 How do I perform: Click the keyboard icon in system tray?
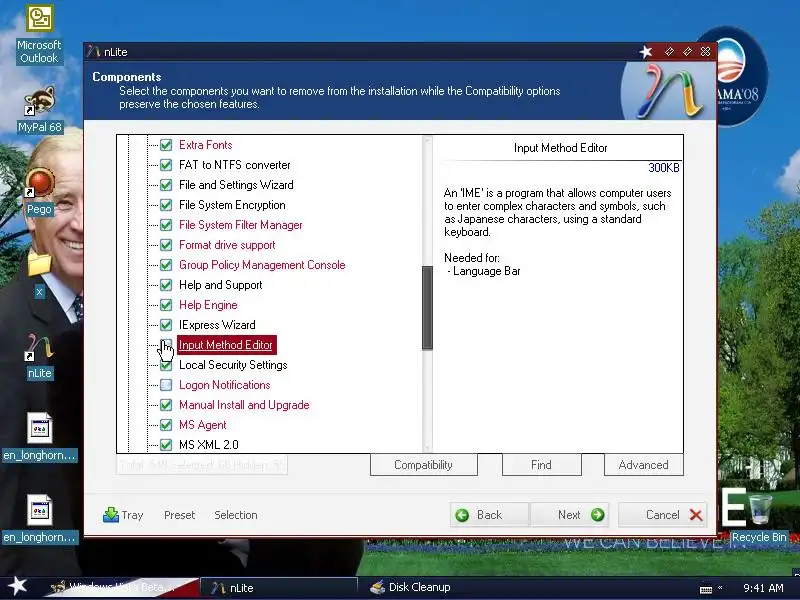pos(706,589)
